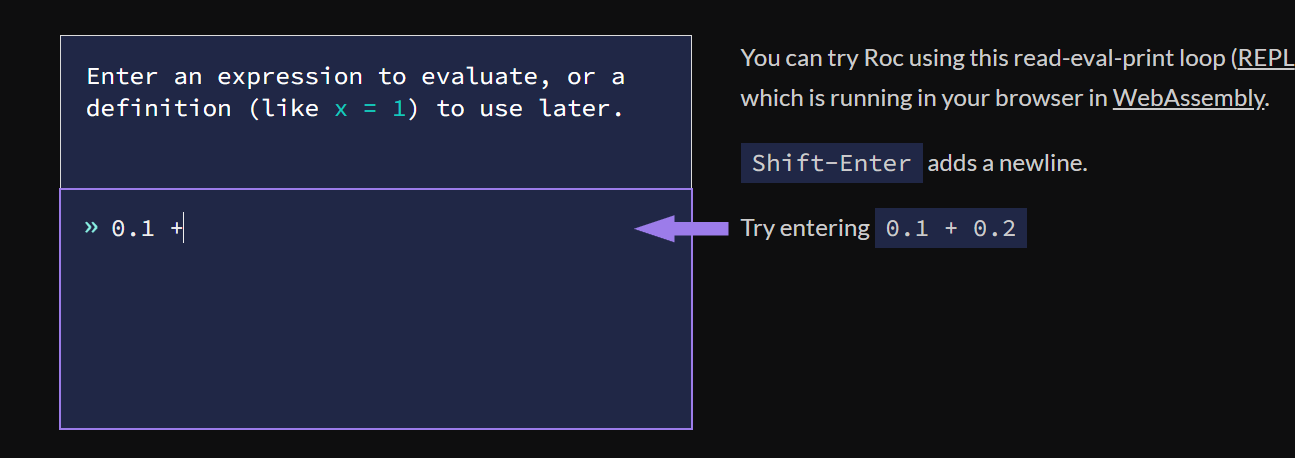Viewport: 1295px width, 458px height.
Task: Click the Shift-Enter key hint
Action: [832, 163]
